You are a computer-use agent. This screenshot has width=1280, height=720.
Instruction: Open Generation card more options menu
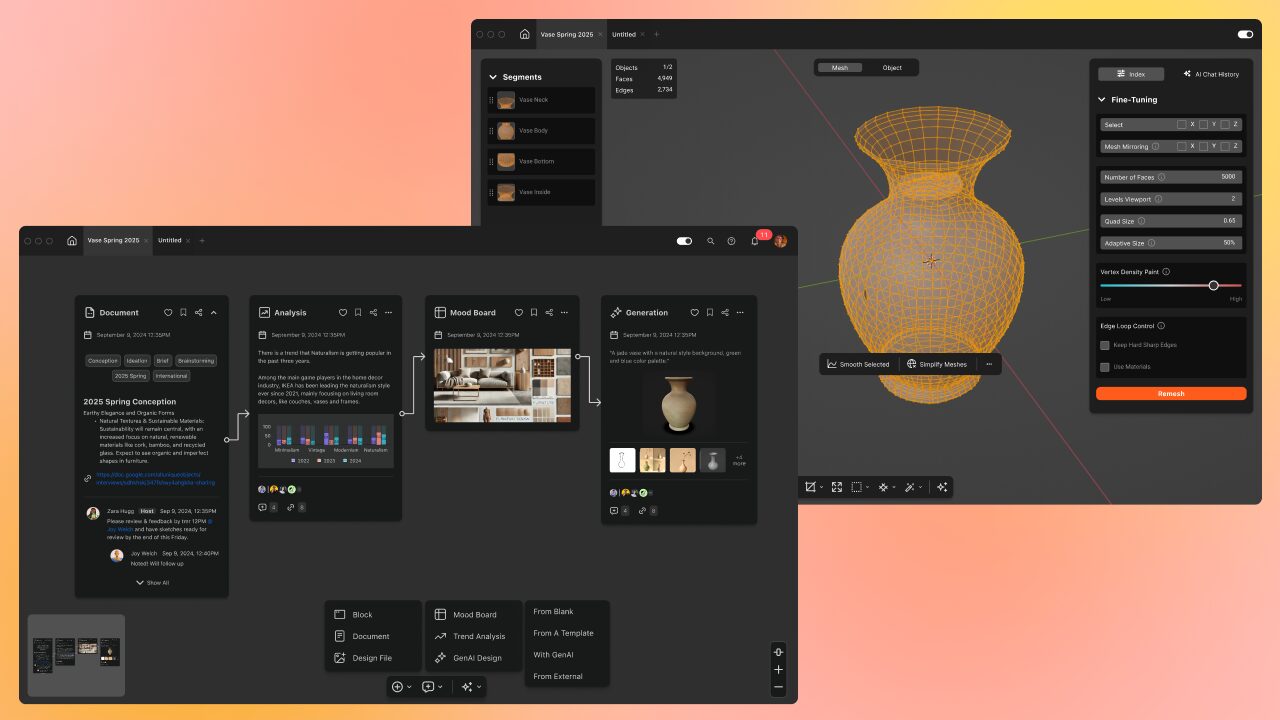tap(740, 313)
